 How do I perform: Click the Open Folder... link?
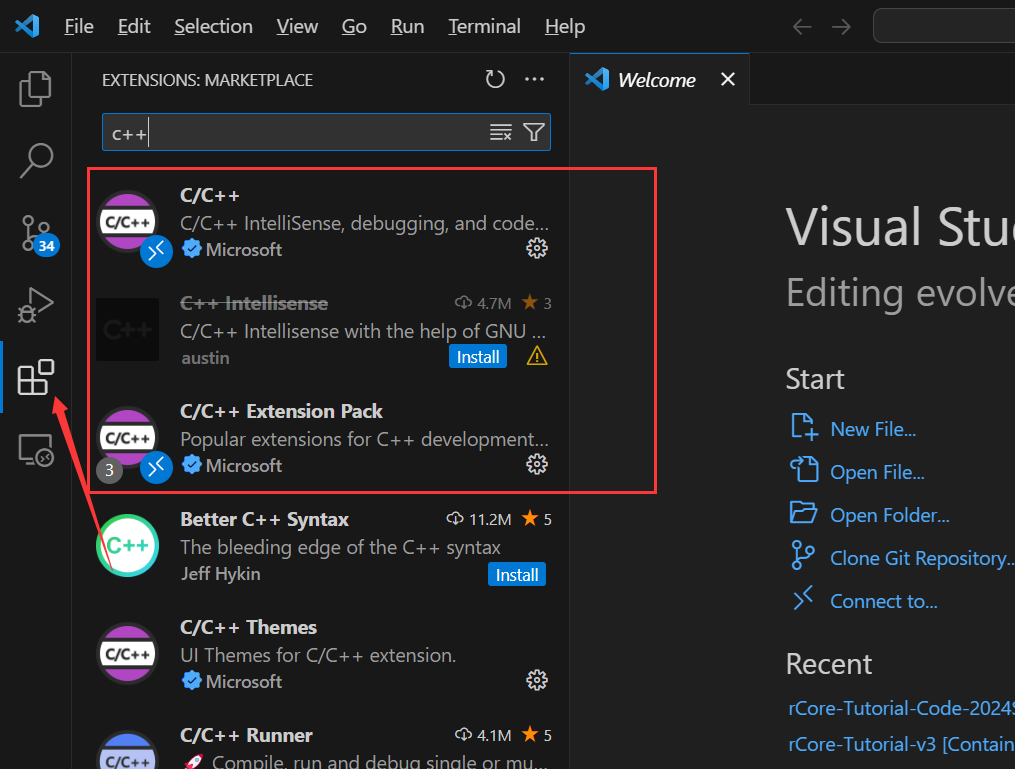tap(889, 515)
